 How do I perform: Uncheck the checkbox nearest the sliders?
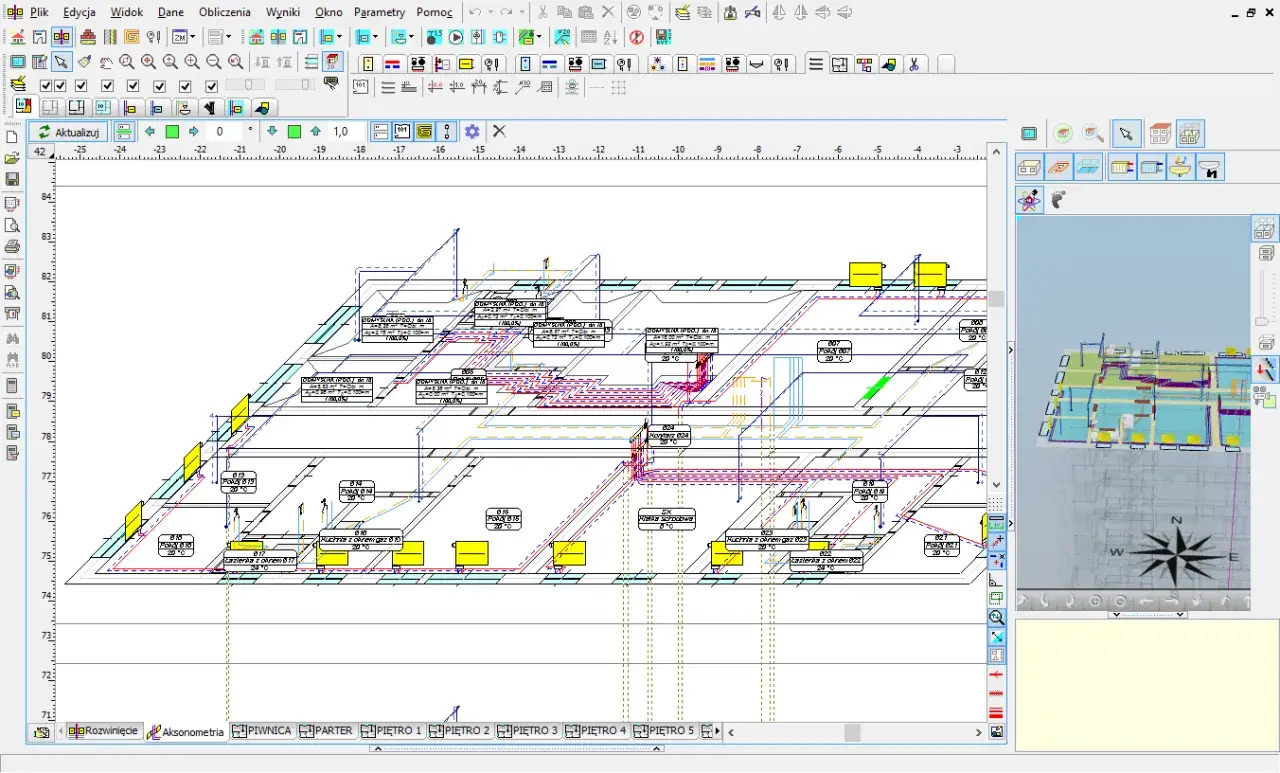pos(211,86)
